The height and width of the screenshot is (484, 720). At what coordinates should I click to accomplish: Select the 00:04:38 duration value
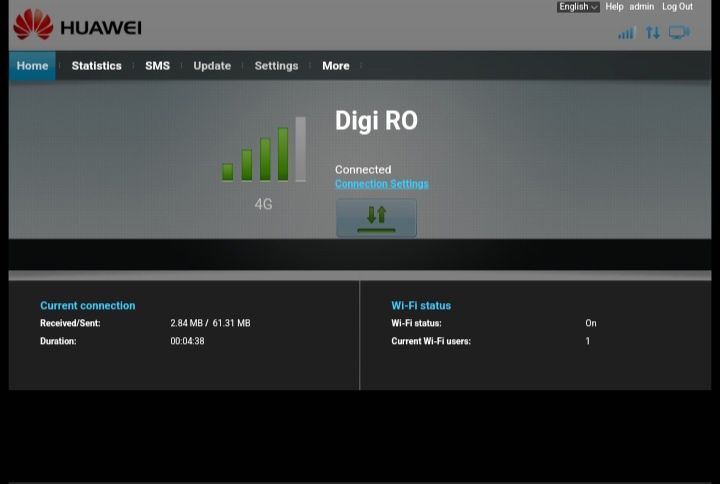point(187,341)
